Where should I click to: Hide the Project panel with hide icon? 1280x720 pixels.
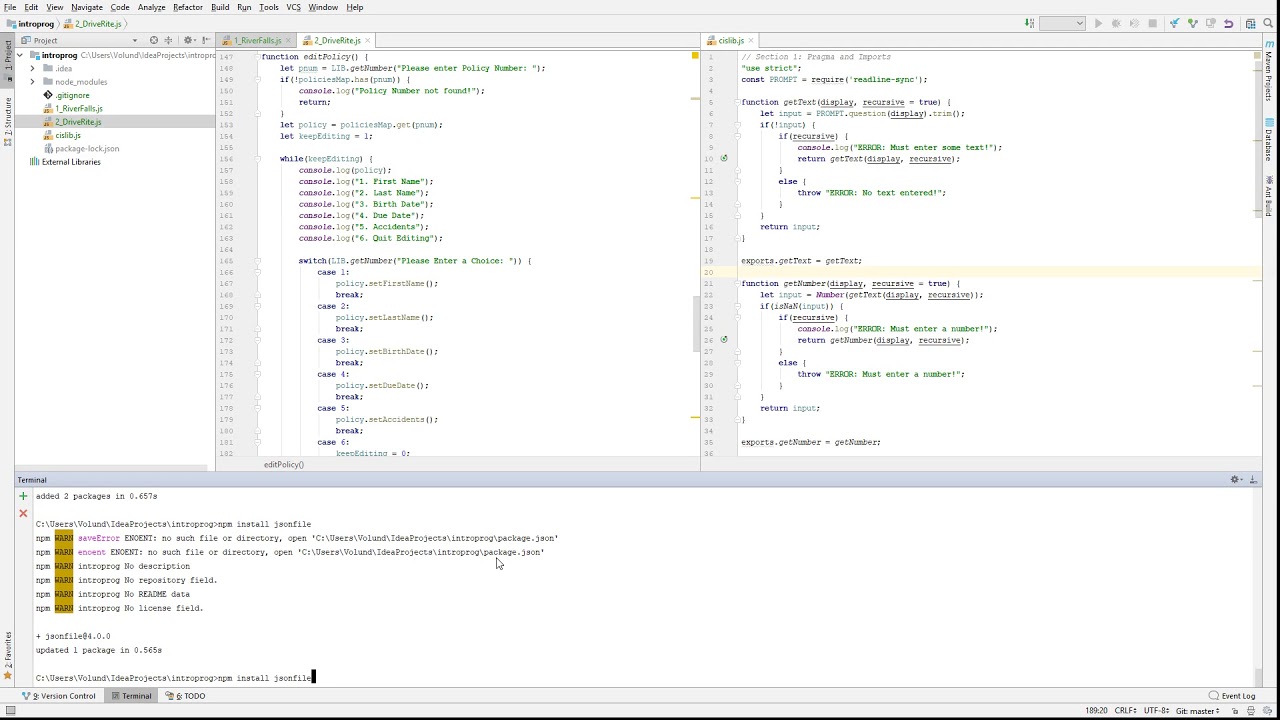[x=207, y=40]
